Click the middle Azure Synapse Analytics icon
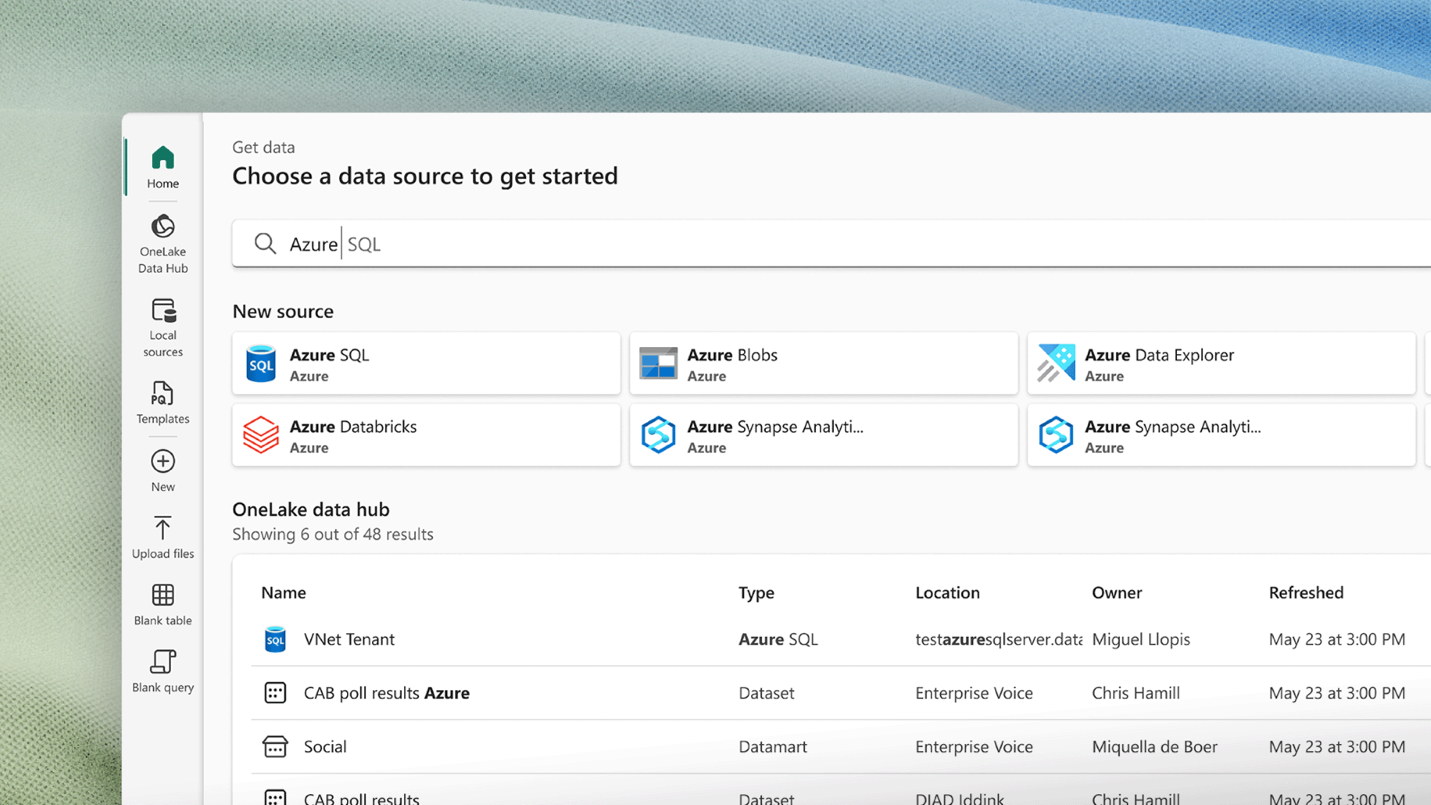The image size is (1431, 805). click(x=658, y=435)
